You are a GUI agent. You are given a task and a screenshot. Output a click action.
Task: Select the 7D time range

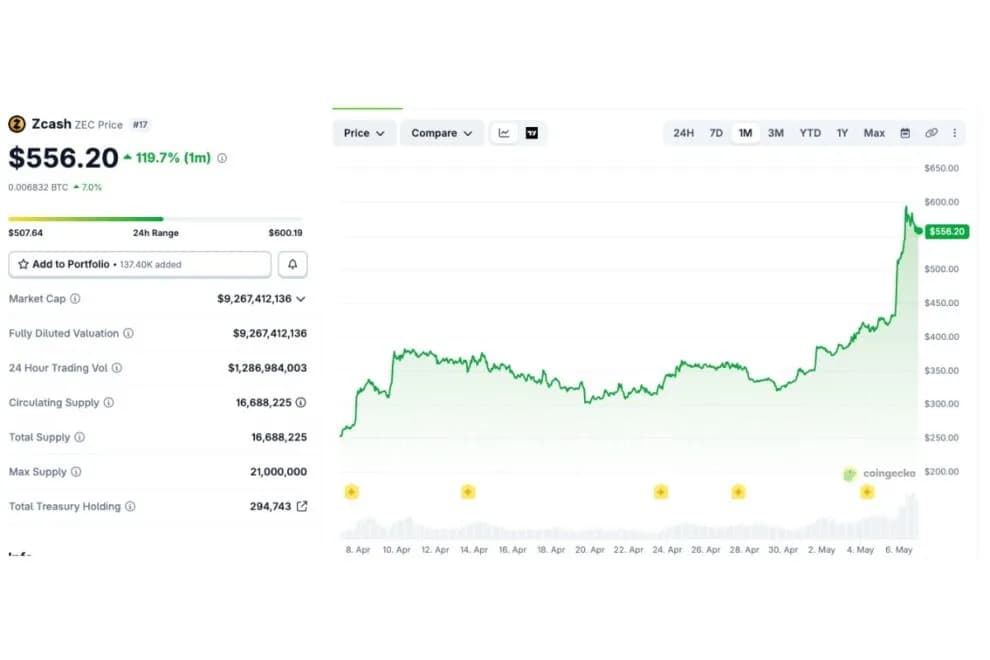tap(716, 133)
